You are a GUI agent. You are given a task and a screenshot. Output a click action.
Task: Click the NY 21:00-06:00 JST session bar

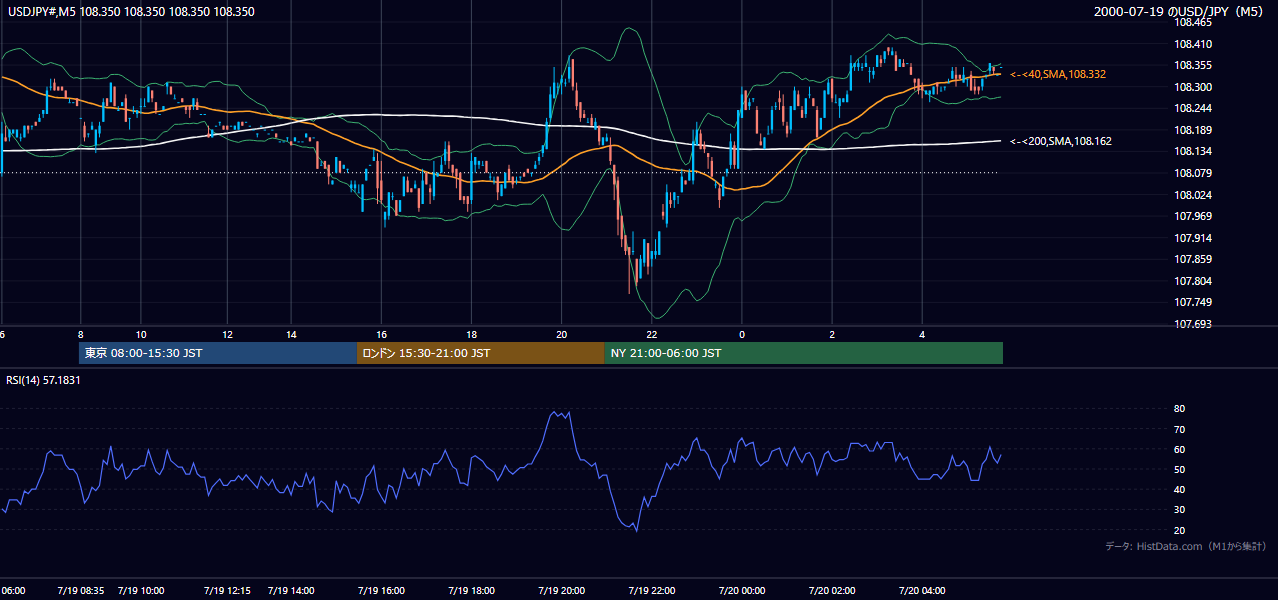tap(803, 353)
